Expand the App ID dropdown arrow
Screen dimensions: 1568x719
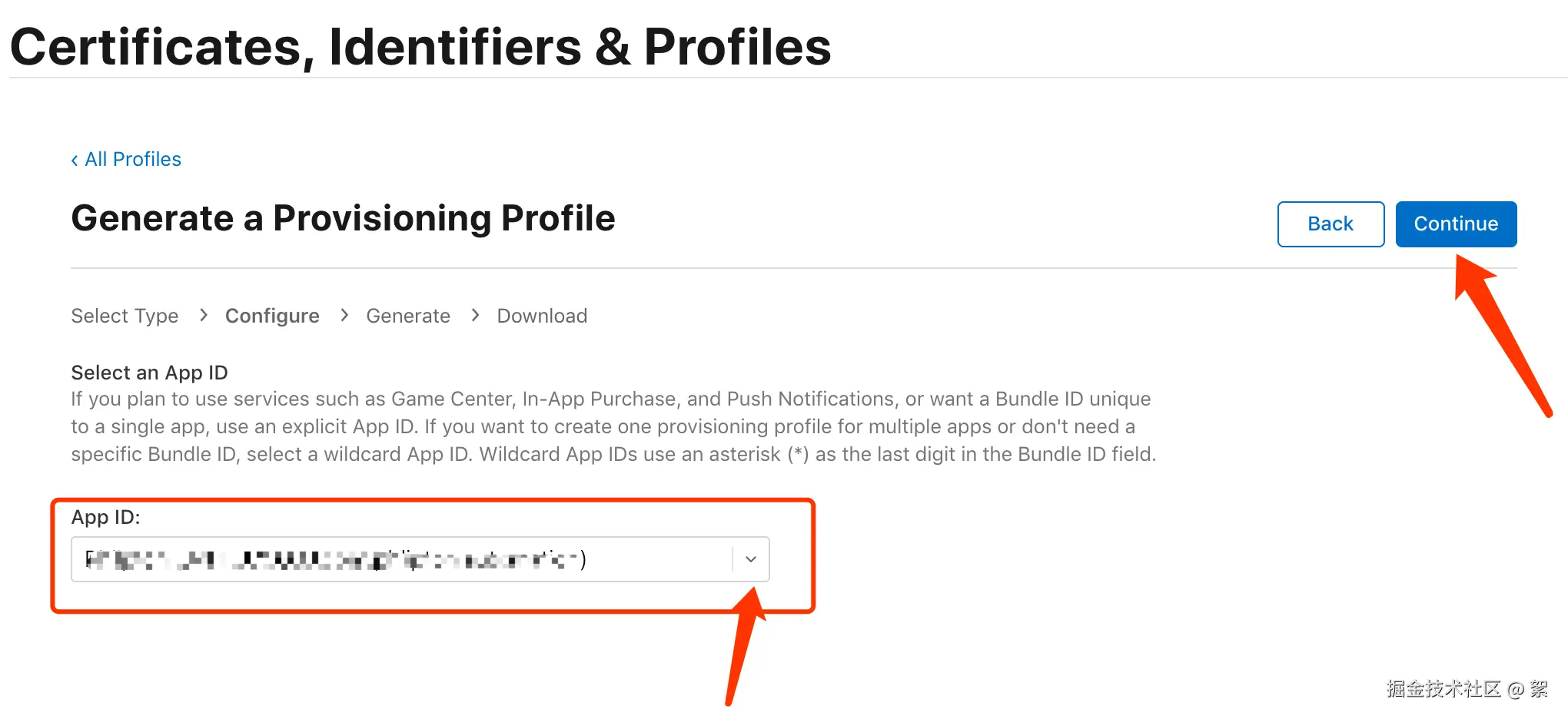pyautogui.click(x=751, y=559)
